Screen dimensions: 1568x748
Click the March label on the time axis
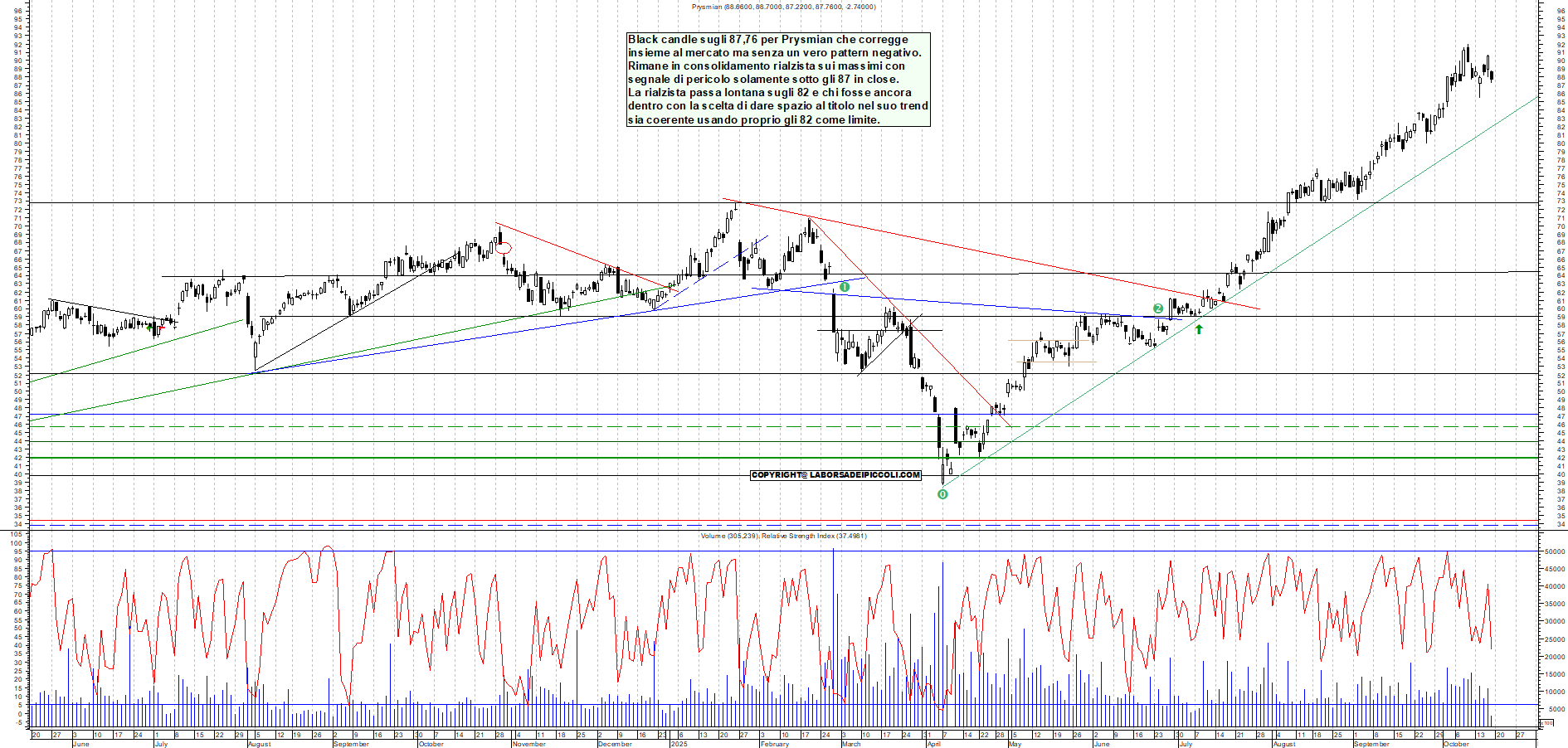coord(851,744)
